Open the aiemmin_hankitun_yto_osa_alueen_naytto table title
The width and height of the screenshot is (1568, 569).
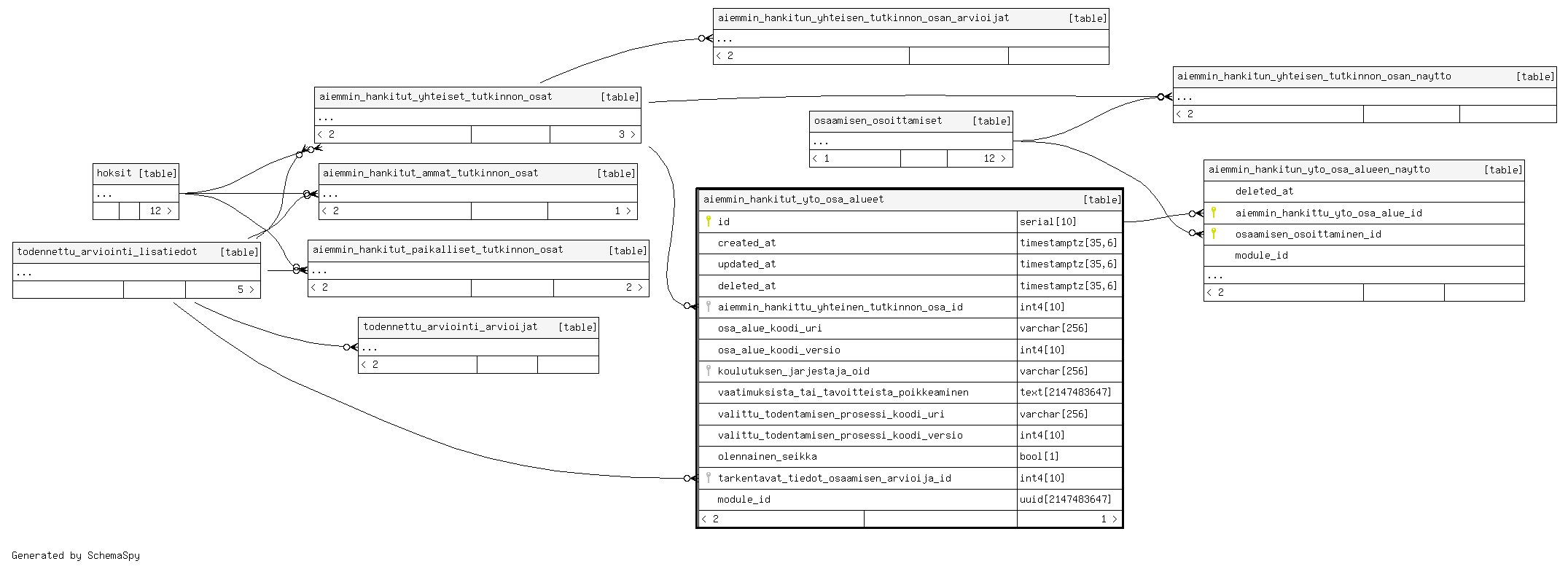pyautogui.click(x=1319, y=169)
